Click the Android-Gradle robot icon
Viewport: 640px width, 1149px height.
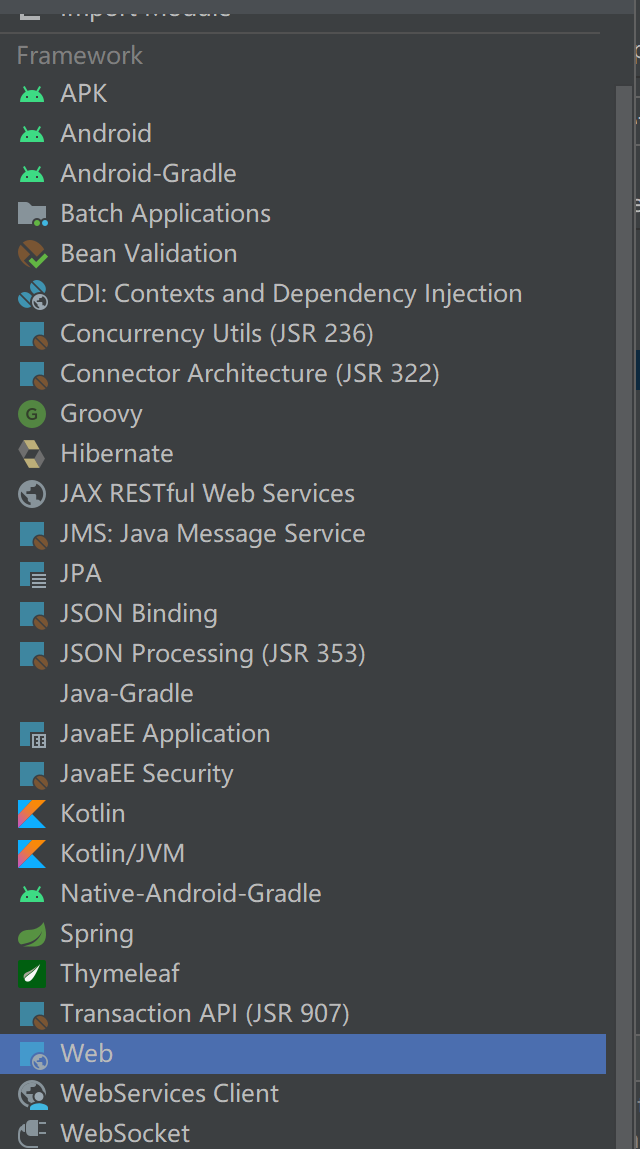tap(32, 174)
